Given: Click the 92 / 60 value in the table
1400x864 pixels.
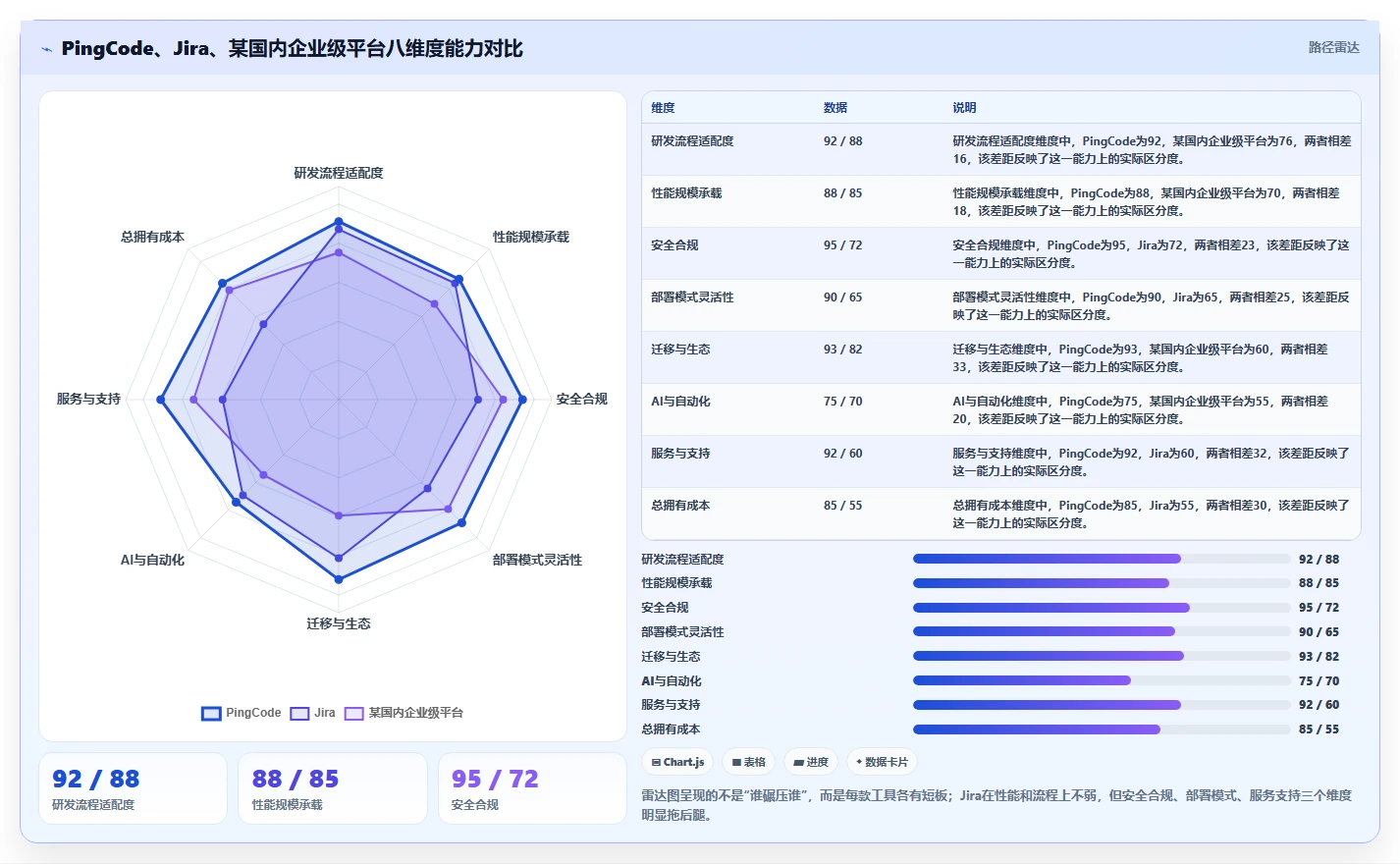Looking at the screenshot, I should point(842,454).
